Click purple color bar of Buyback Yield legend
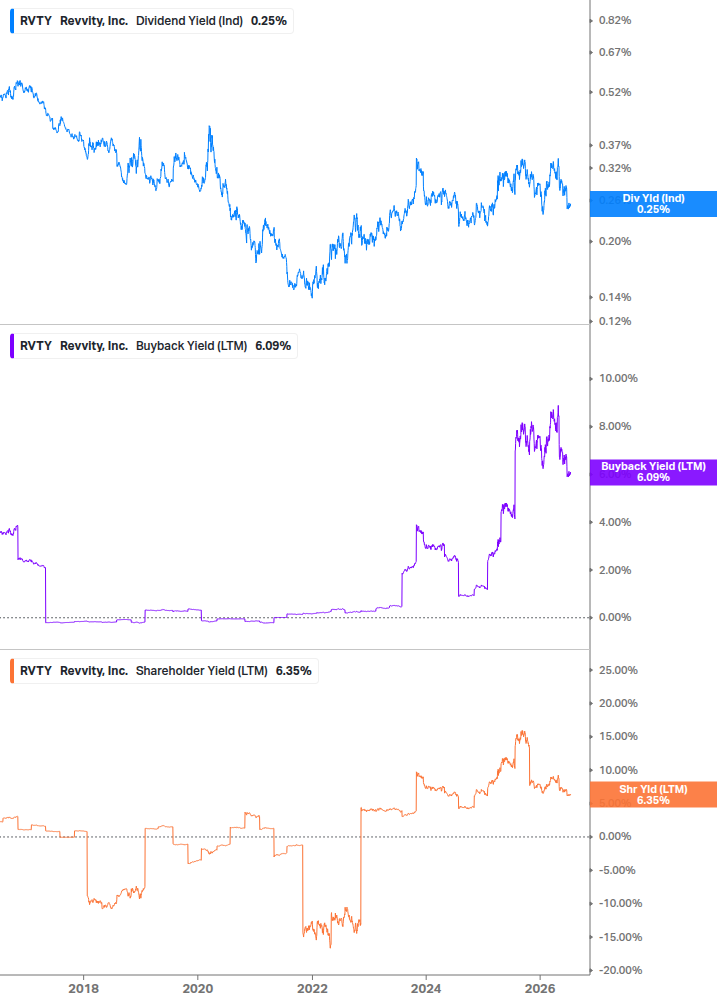717x1005 pixels. (x=12, y=345)
